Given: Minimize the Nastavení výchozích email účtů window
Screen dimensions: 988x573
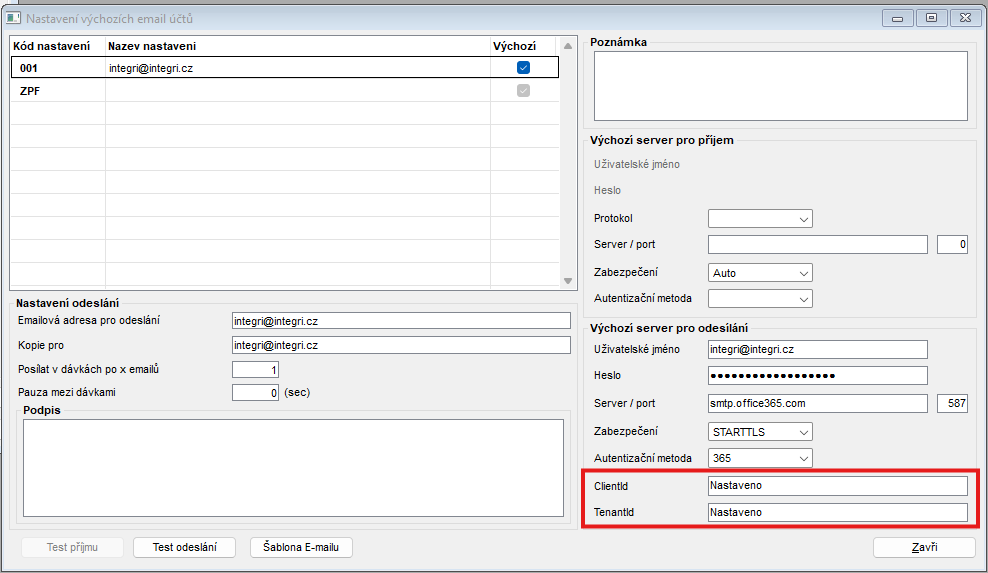Looking at the screenshot, I should [x=898, y=18].
